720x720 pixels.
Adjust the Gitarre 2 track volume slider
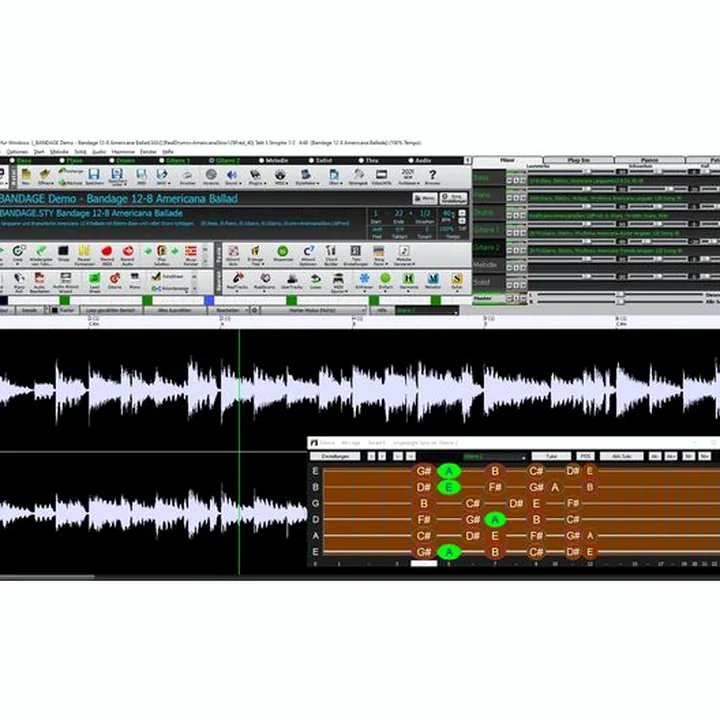point(587,242)
